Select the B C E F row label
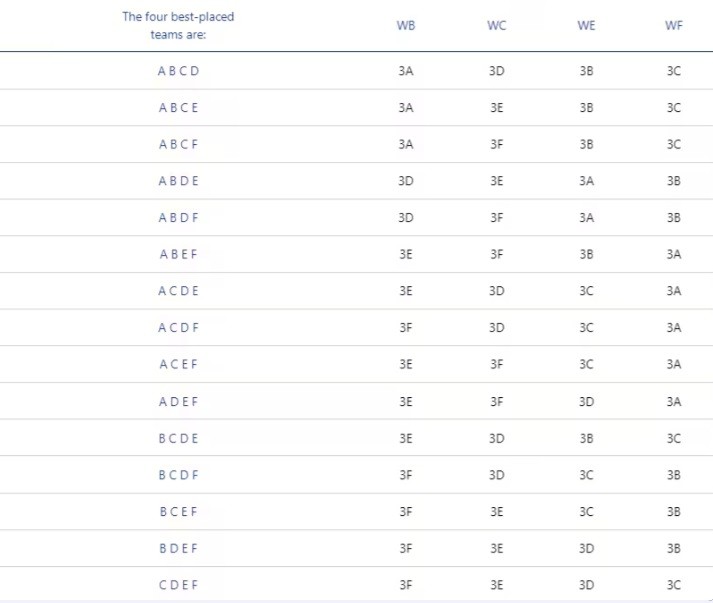Viewport: 713px width, 603px height. coord(178,511)
